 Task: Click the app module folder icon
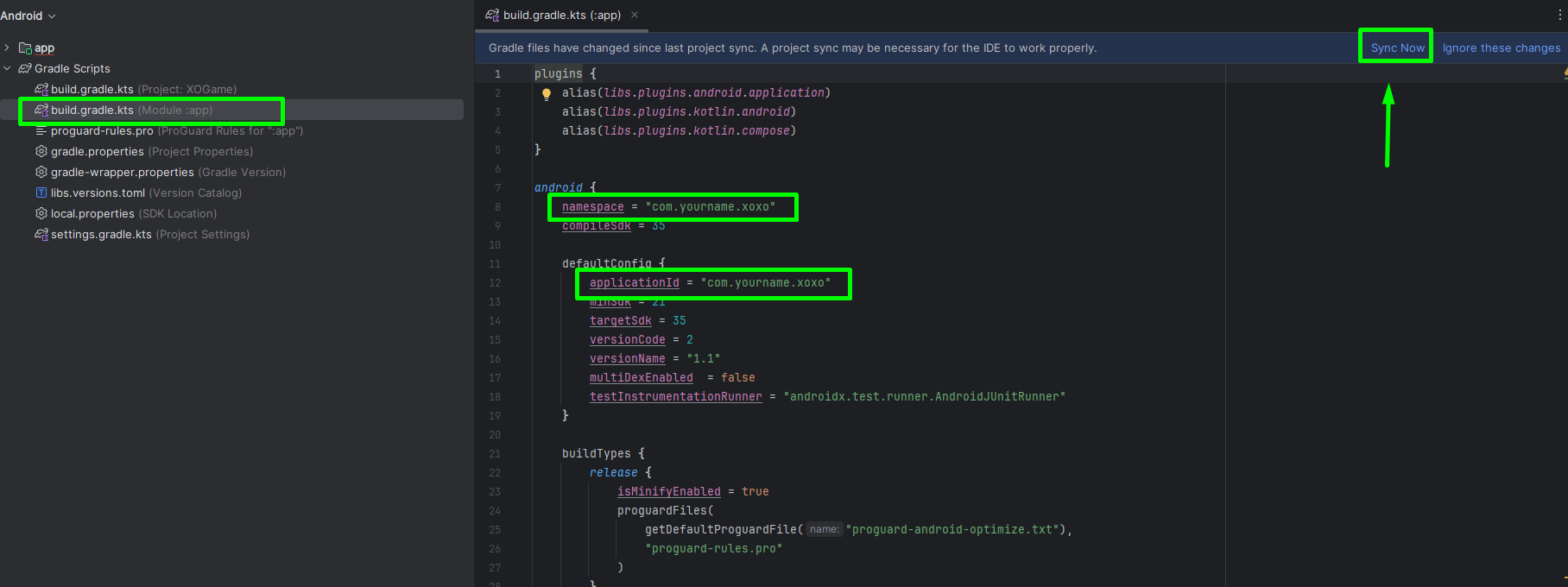point(25,48)
